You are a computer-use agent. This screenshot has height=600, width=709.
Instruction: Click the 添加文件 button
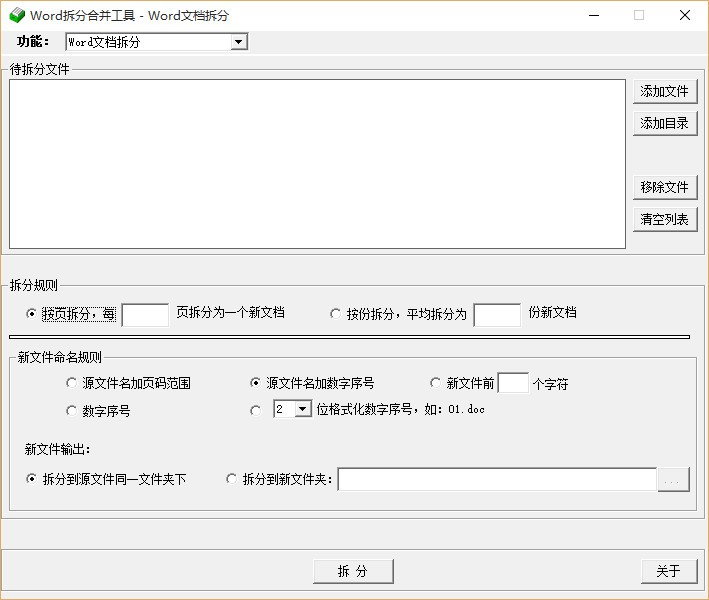click(665, 92)
